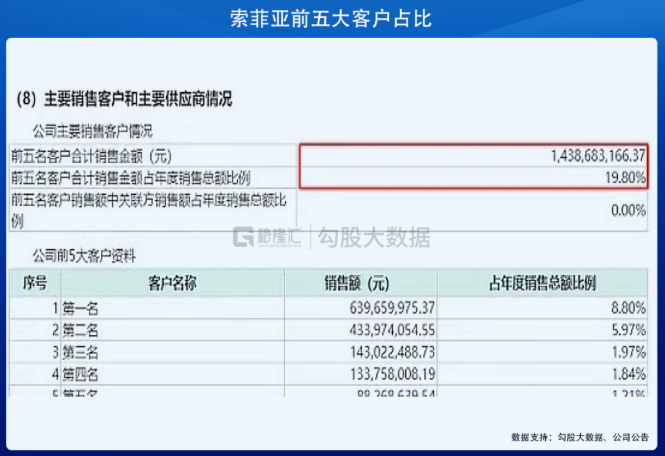Viewport: 665px width, 456px height.
Task: Click the 占年度销售总额比例 column header
Action: 542,283
